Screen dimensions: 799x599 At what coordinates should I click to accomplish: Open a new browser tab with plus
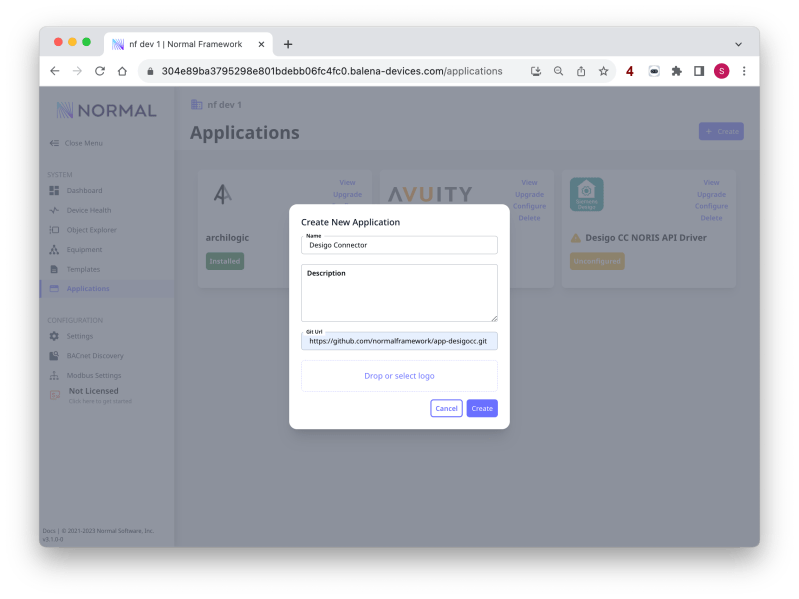[x=288, y=44]
